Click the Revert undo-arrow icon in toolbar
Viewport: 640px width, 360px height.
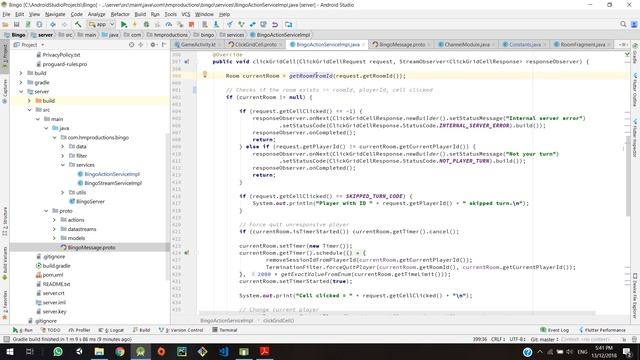(x=275, y=24)
